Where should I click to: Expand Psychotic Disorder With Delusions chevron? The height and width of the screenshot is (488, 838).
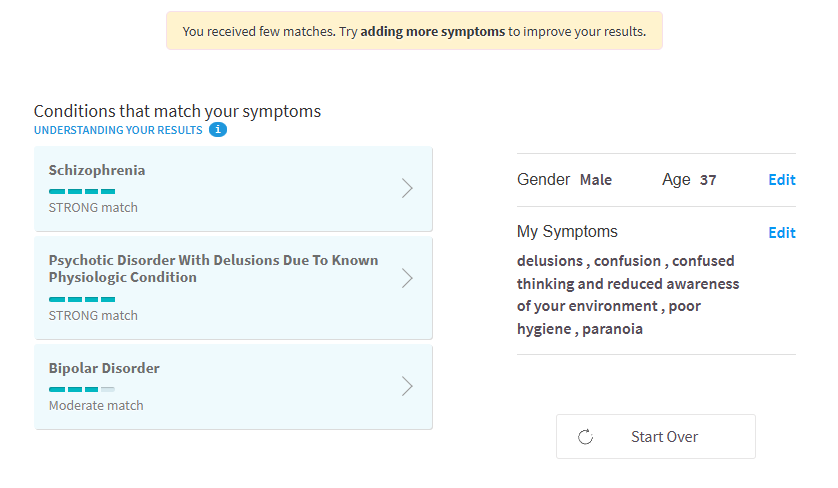pyautogui.click(x=407, y=278)
